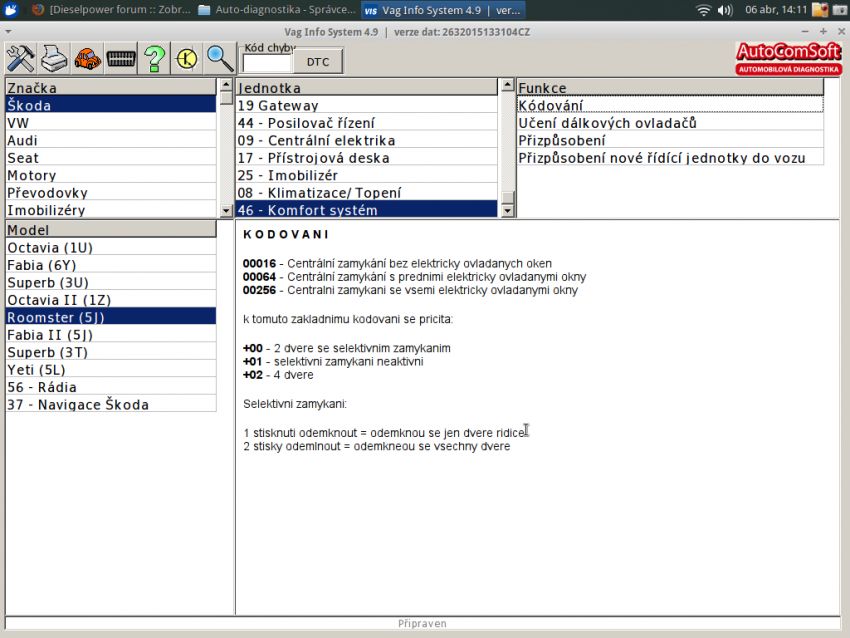This screenshot has width=850, height=638.
Task: Focus the Kód chyby input field
Action: pos(268,63)
